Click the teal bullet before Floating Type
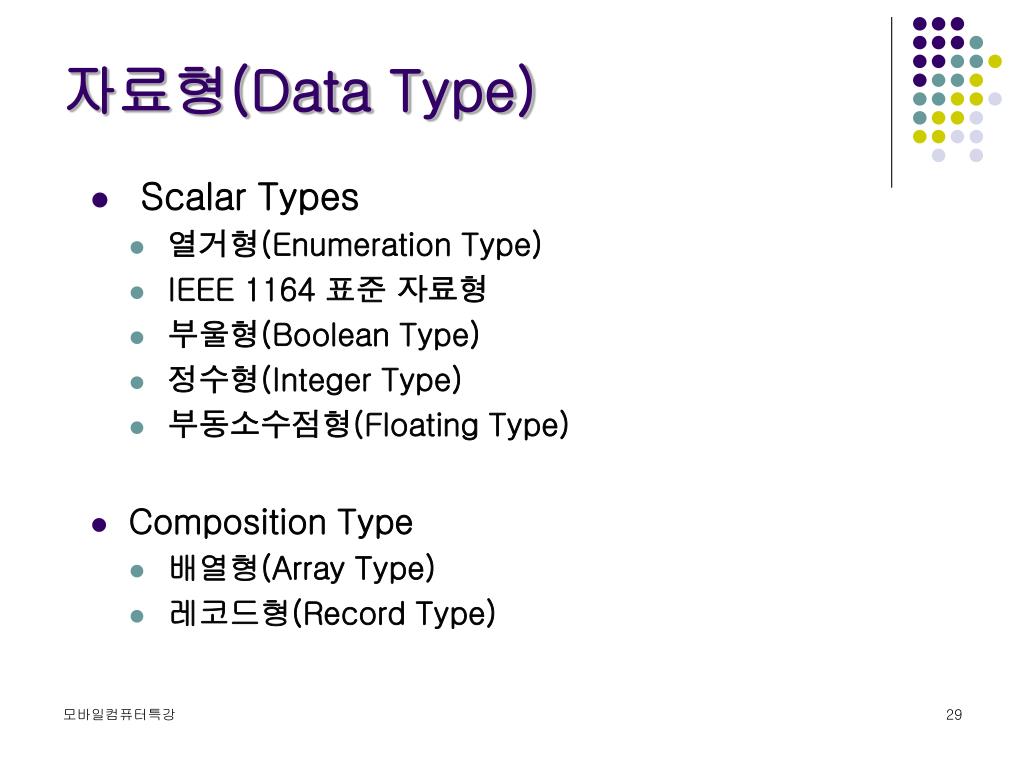This screenshot has height=768, width=1024. point(136,428)
